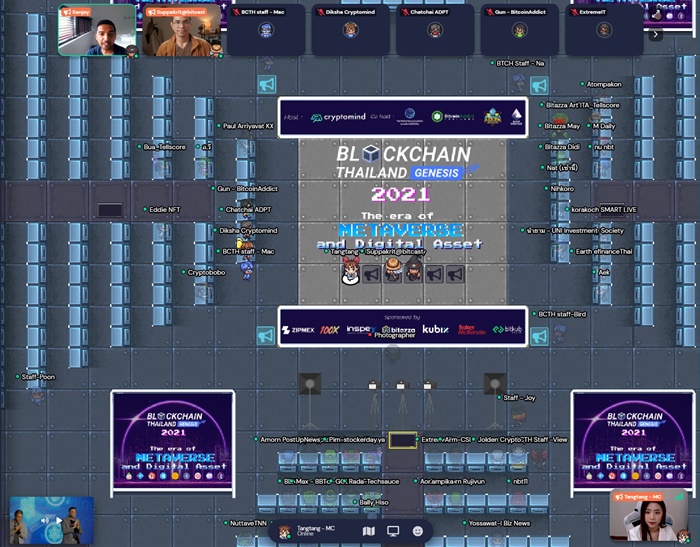Click the BCTH staff - Mac tile avatar
This screenshot has height=547, width=700.
point(266,30)
